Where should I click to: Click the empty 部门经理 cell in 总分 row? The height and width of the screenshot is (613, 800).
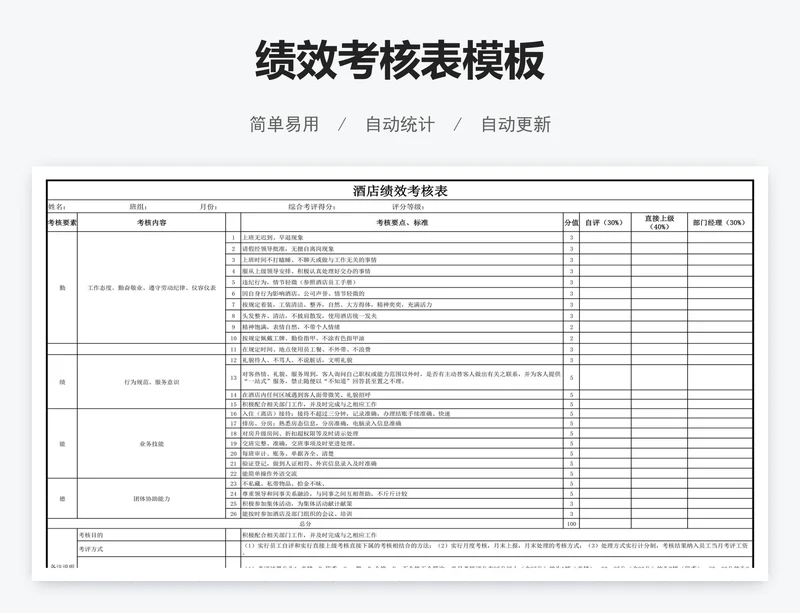pyautogui.click(x=719, y=524)
